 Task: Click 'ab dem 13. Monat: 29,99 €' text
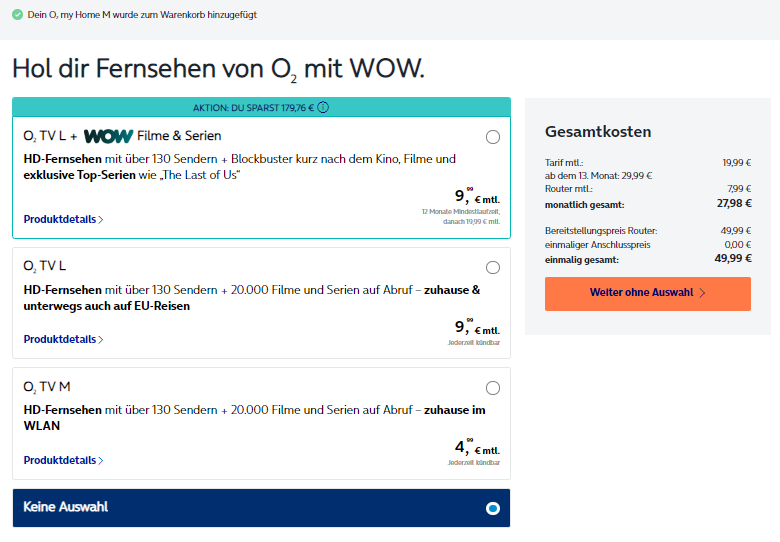598,176
